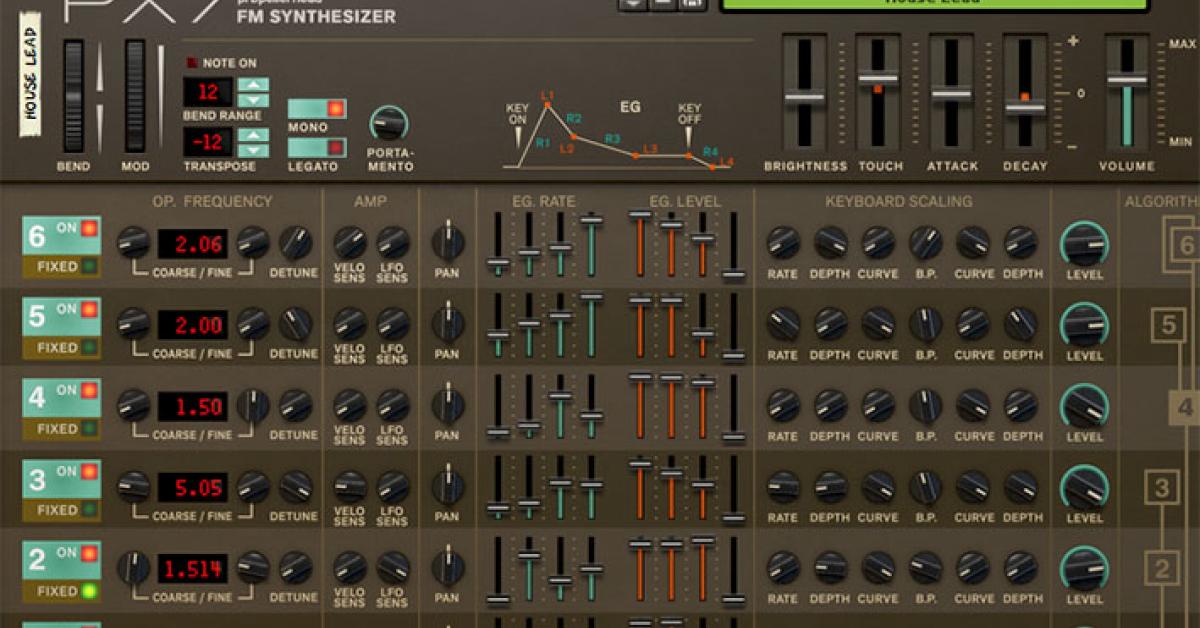
Task: Click operator 3 Velo Sens knob
Action: tap(349, 486)
